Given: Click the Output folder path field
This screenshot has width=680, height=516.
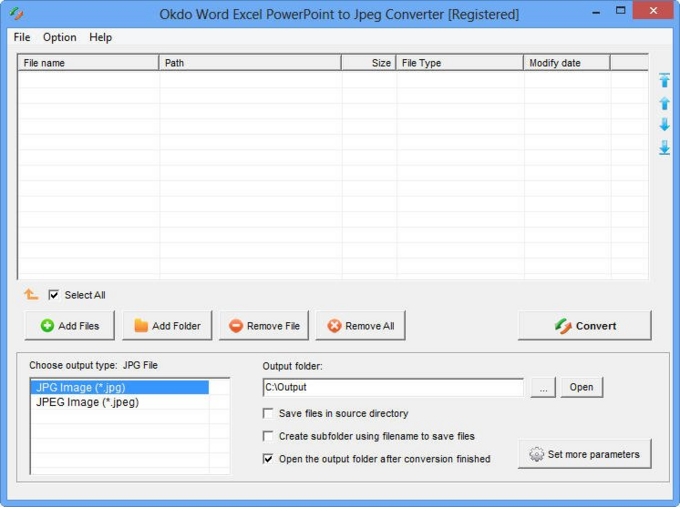Looking at the screenshot, I should point(393,387).
